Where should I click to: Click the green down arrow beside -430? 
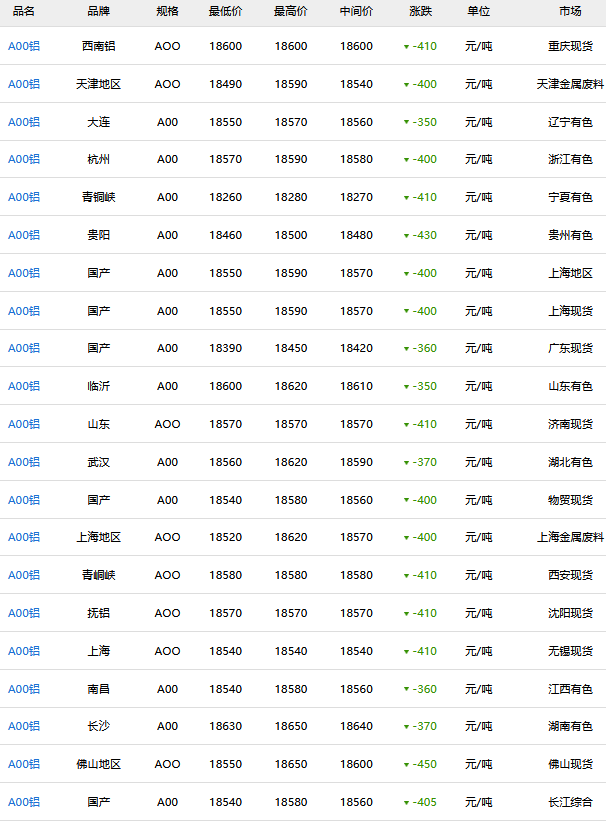[406, 236]
